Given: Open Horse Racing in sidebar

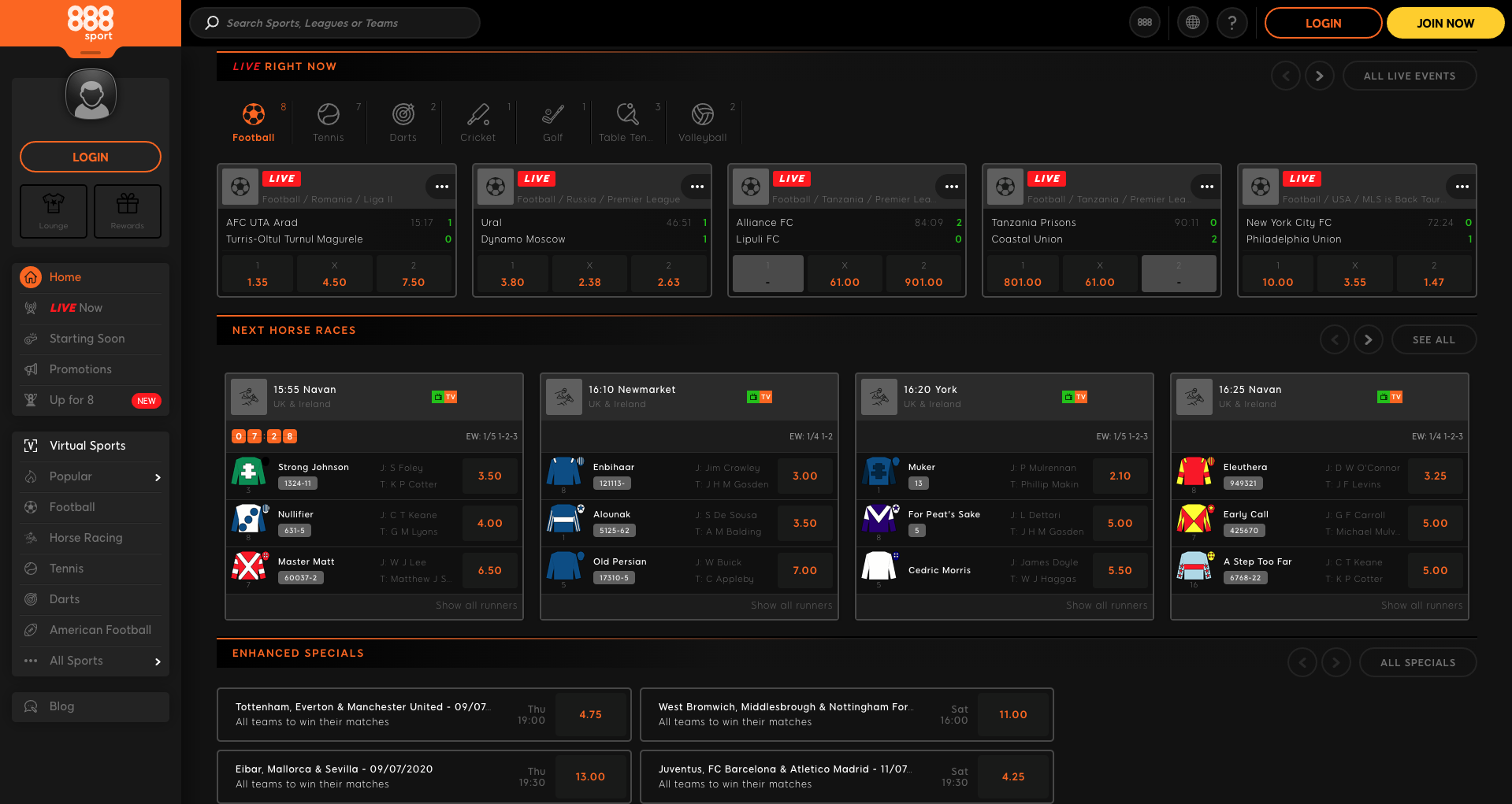Looking at the screenshot, I should click(x=91, y=538).
